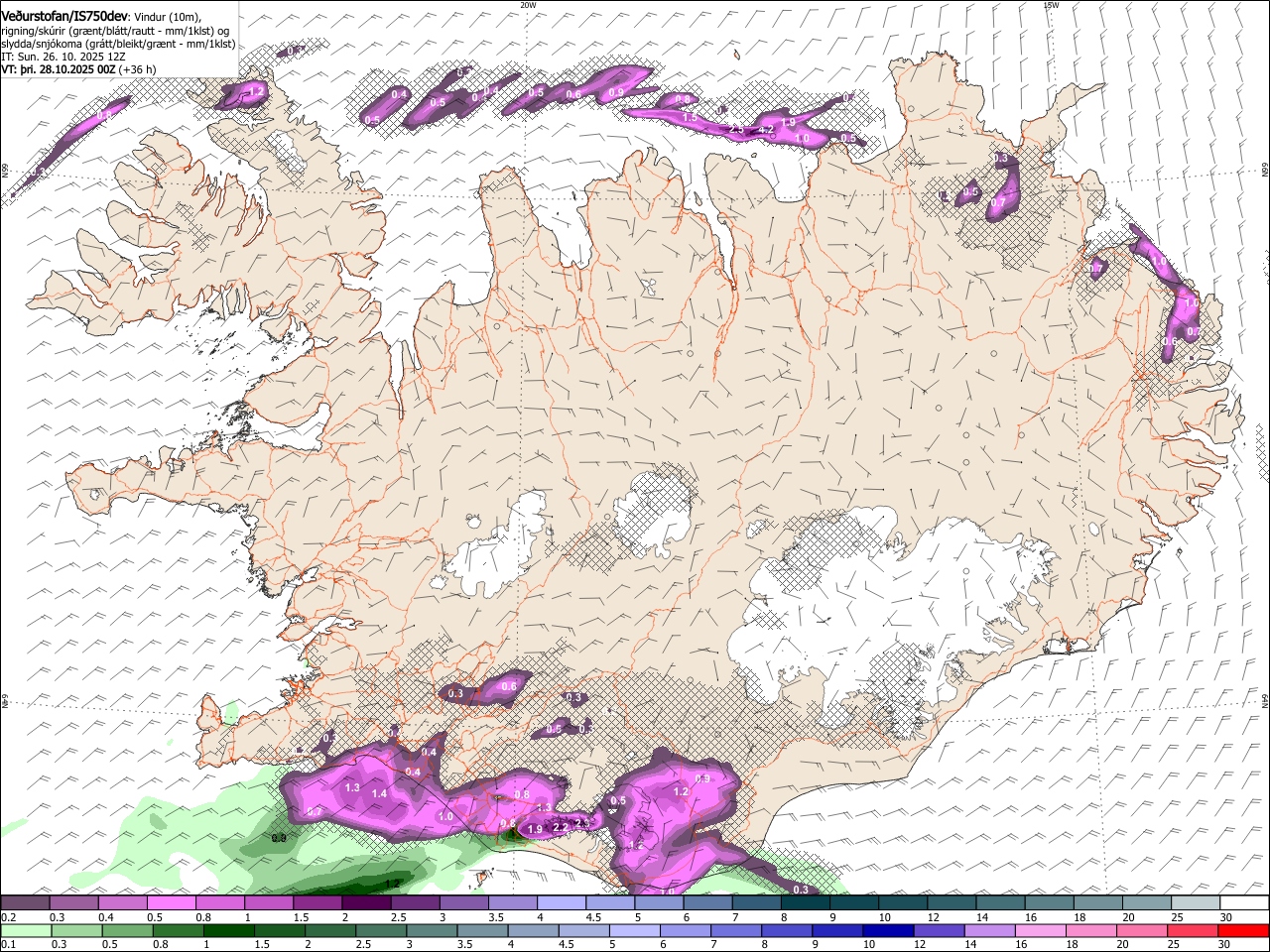Click the bright magenta 0.5 swatch in snow legend row

172,902
